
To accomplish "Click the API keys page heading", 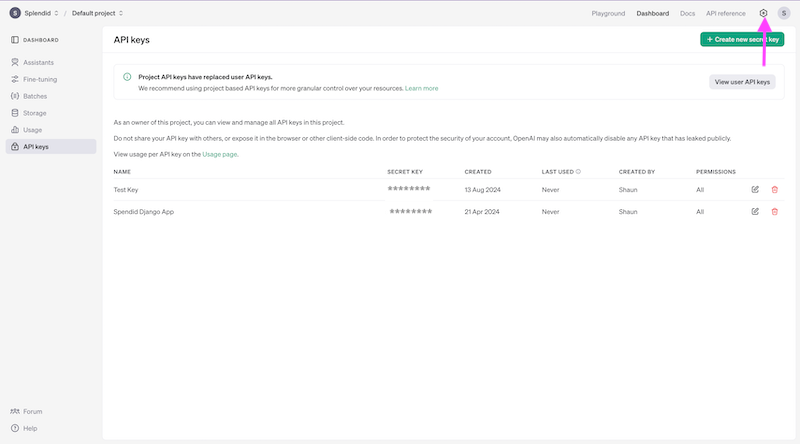I will pos(131,40).
